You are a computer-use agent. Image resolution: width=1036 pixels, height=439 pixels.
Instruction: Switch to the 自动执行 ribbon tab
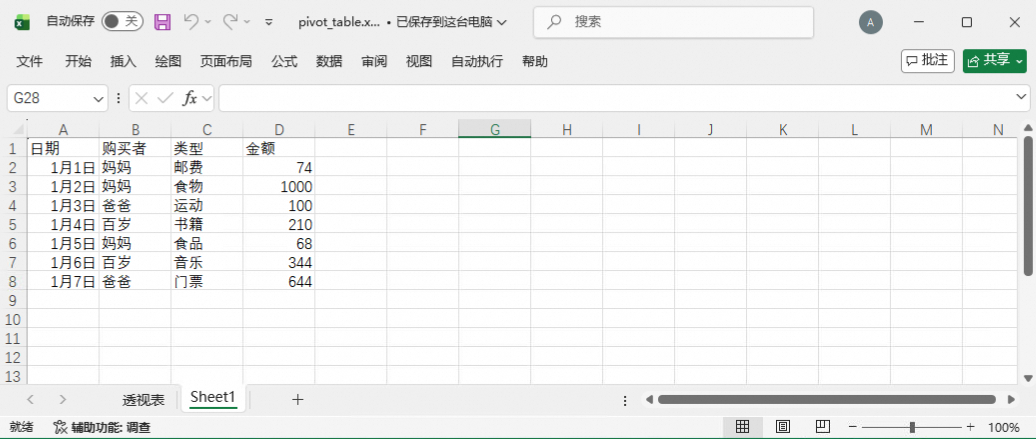(x=477, y=61)
